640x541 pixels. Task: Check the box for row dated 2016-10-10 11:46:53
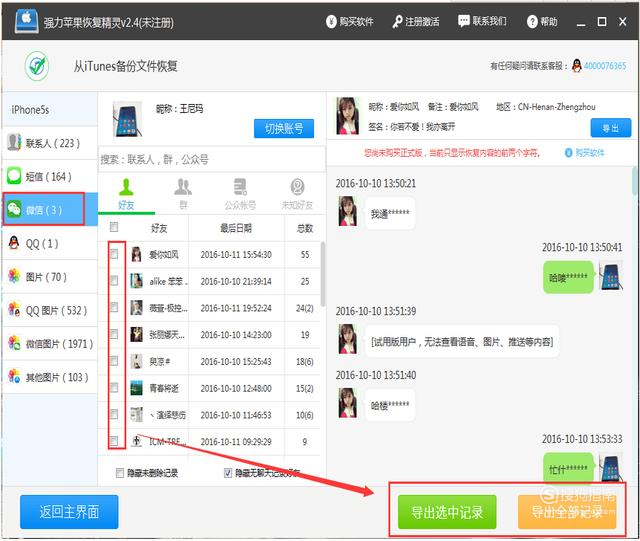point(114,414)
